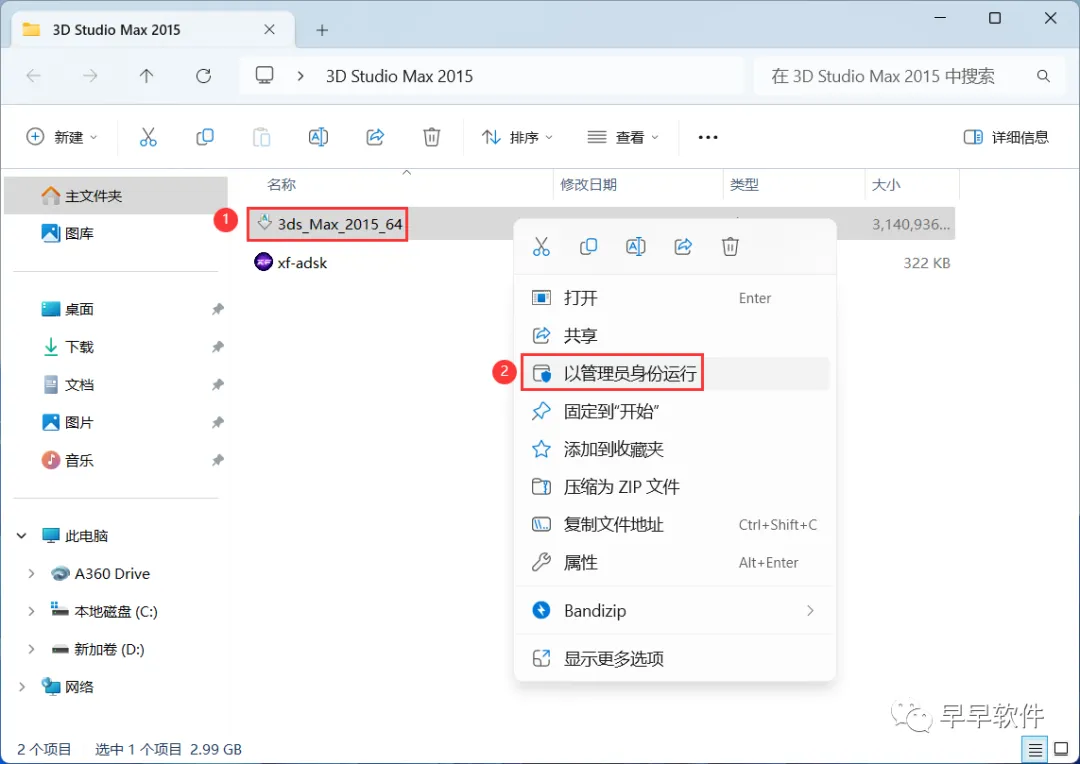Open the 查看 view dropdown
1080x764 pixels.
623,137
